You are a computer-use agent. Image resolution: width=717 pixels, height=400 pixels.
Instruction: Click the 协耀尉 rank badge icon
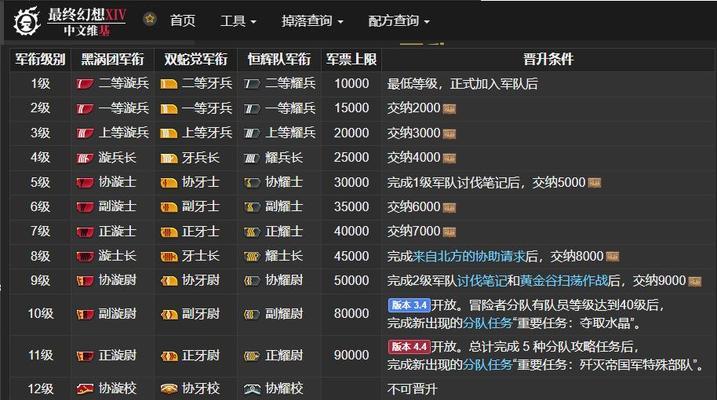pos(251,281)
